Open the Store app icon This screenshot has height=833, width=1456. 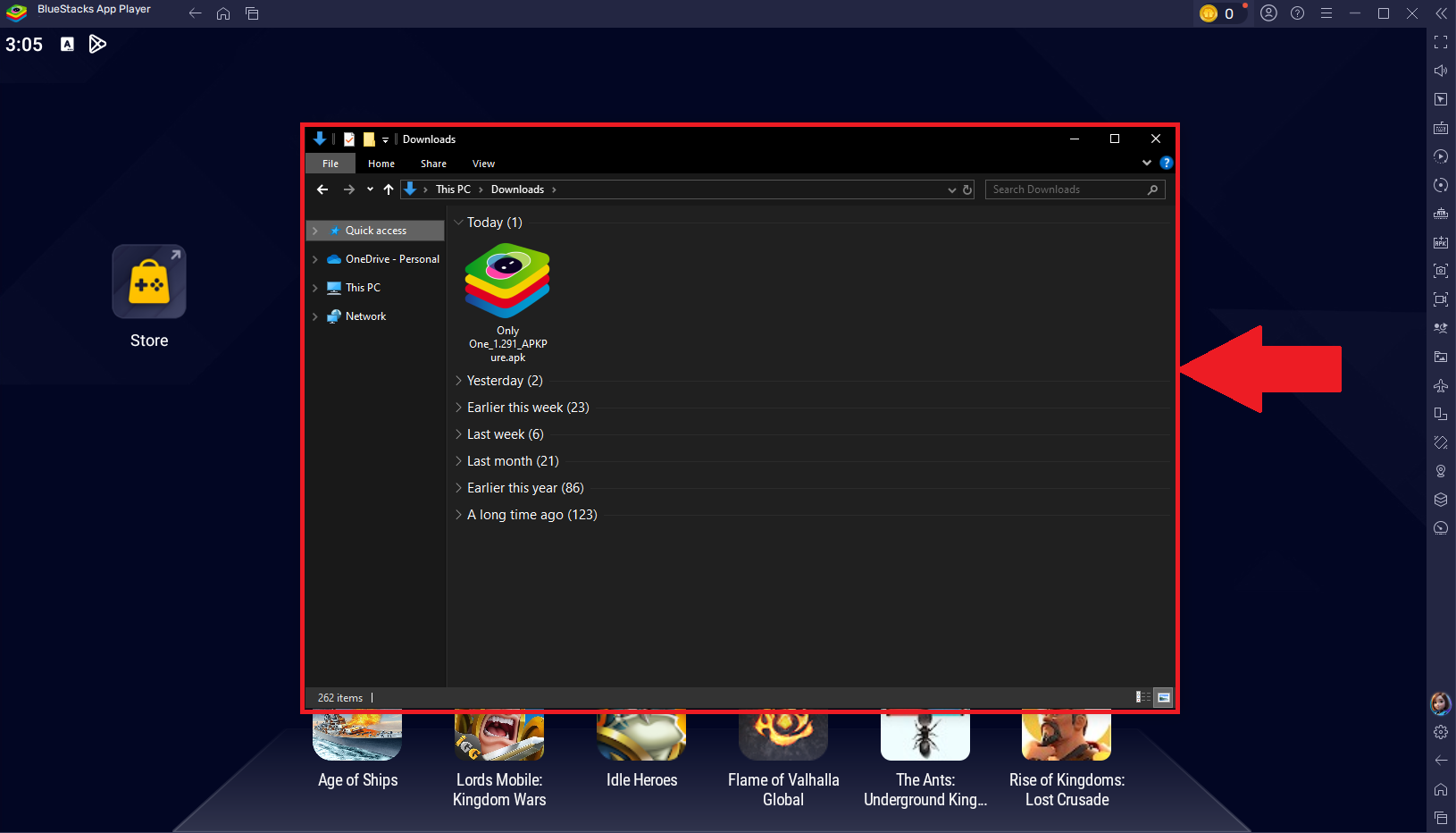[149, 282]
